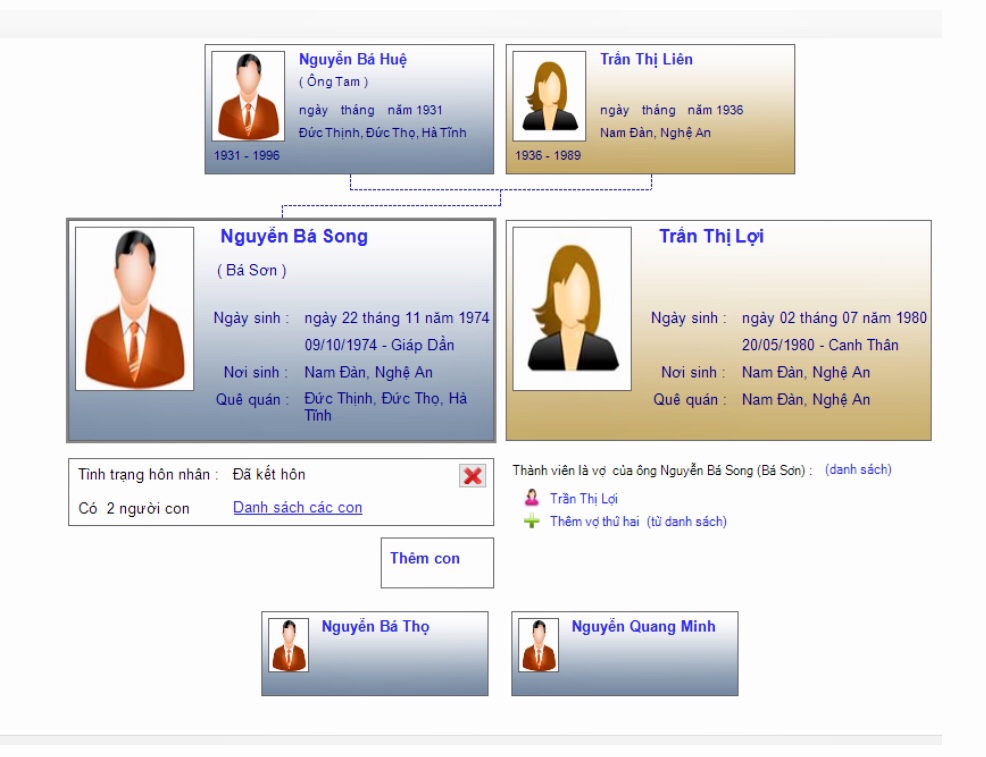Click the ( Bá Sơn ) alias text

pos(252,270)
